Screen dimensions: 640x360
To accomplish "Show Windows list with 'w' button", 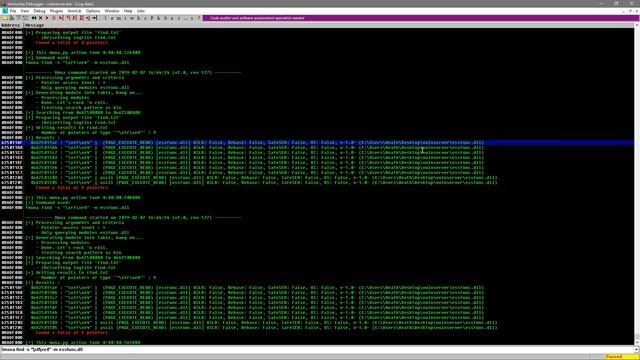I will click(132, 18).
